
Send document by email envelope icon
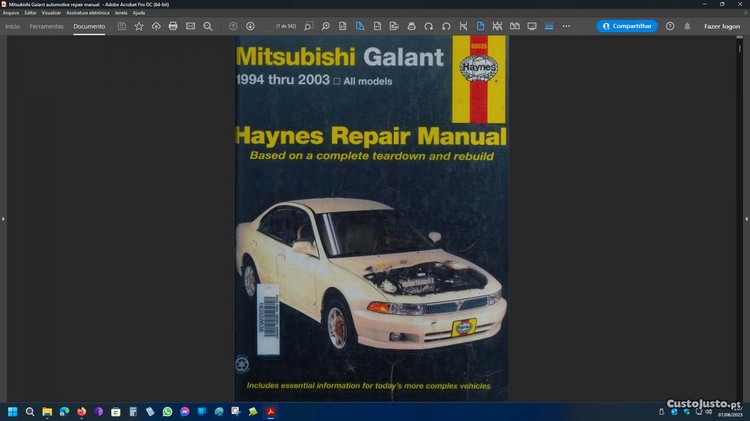point(190,26)
